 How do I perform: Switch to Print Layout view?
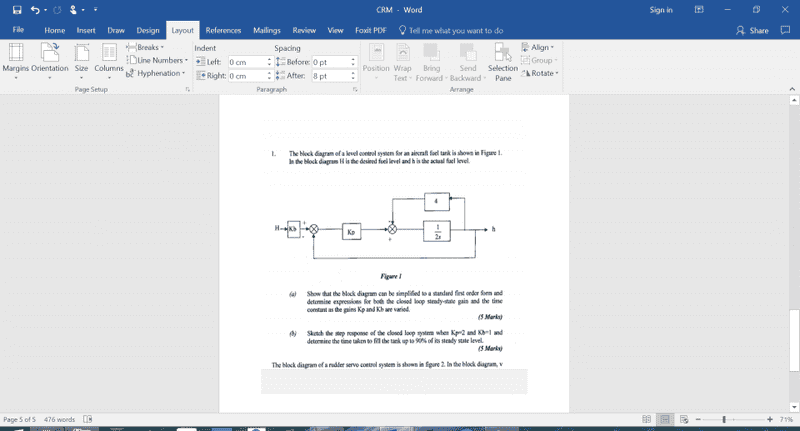coord(665,419)
